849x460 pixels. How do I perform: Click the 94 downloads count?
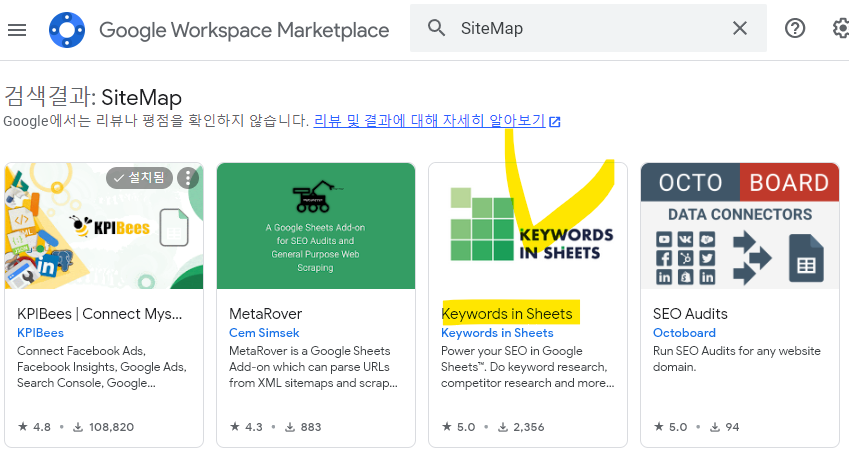point(724,427)
